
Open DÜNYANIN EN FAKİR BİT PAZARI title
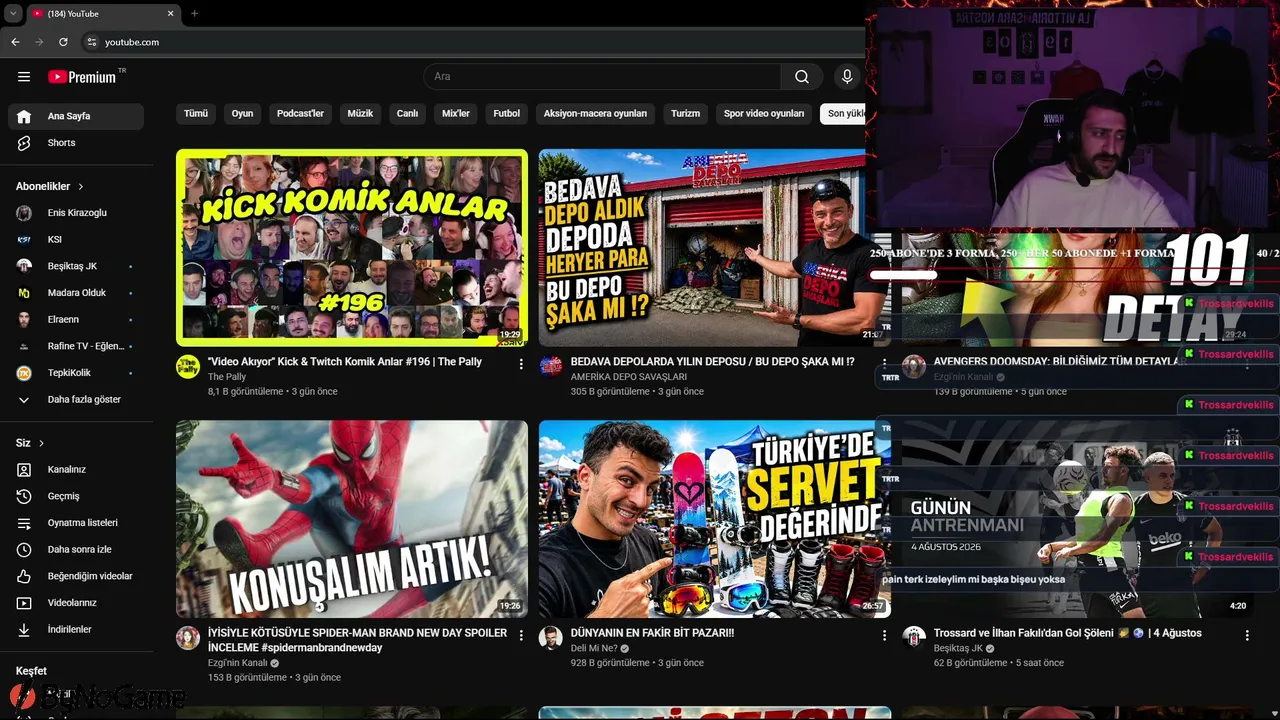click(653, 633)
